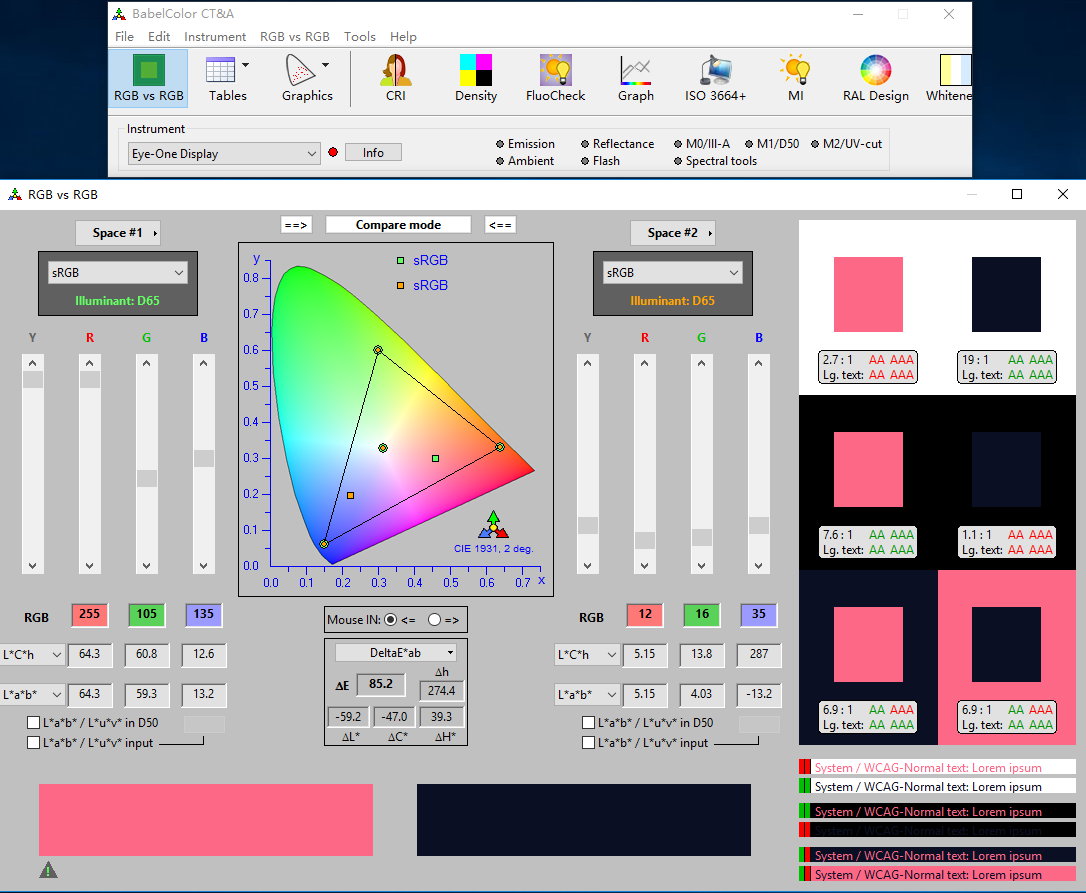Open the Density tool
This screenshot has height=893, width=1086.
476,78
